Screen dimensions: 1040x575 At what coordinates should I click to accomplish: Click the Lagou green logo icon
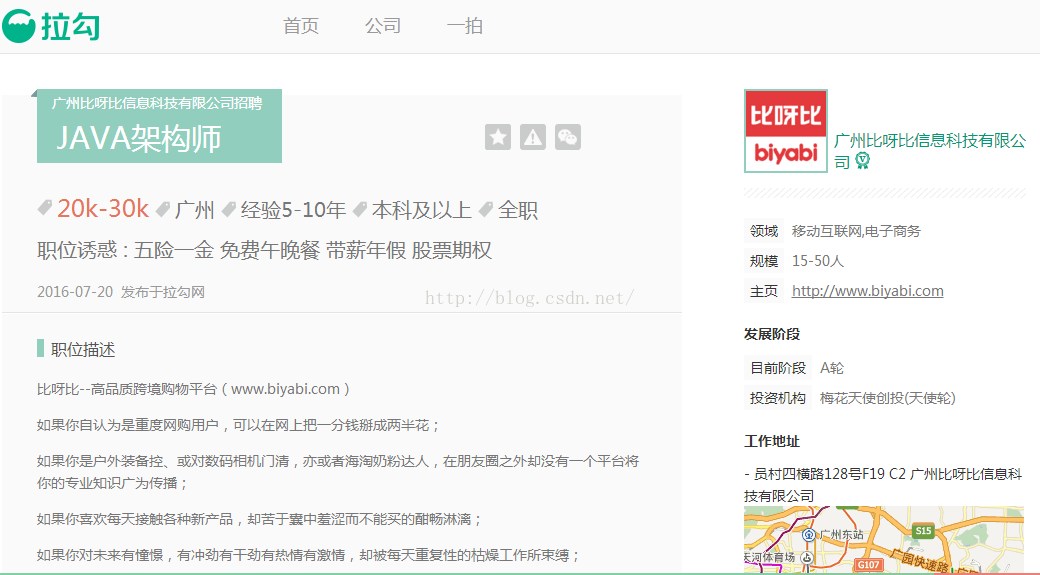point(19,26)
